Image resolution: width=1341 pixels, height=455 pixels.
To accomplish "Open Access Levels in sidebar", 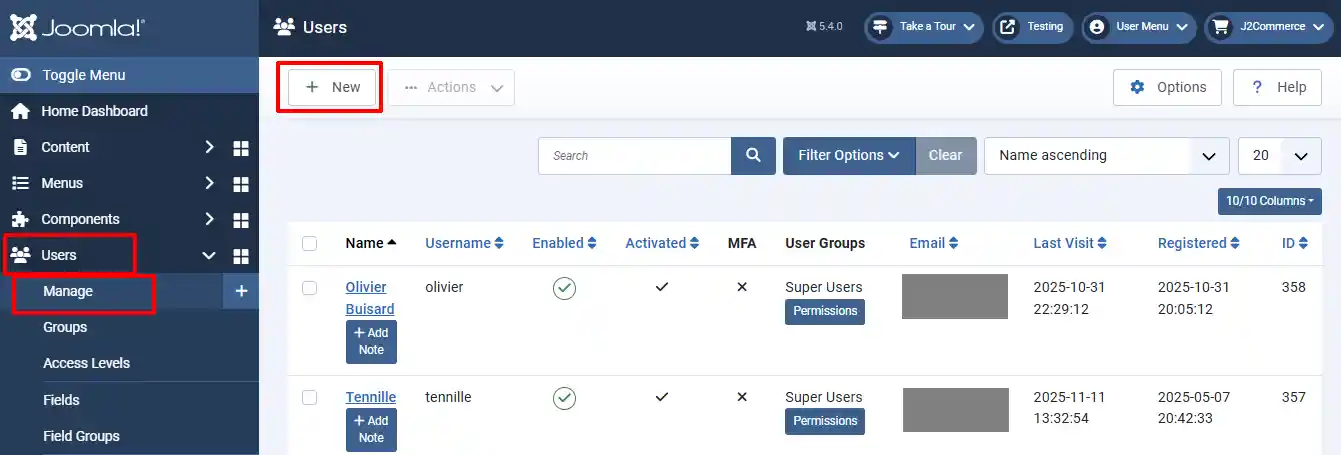I will (87, 363).
